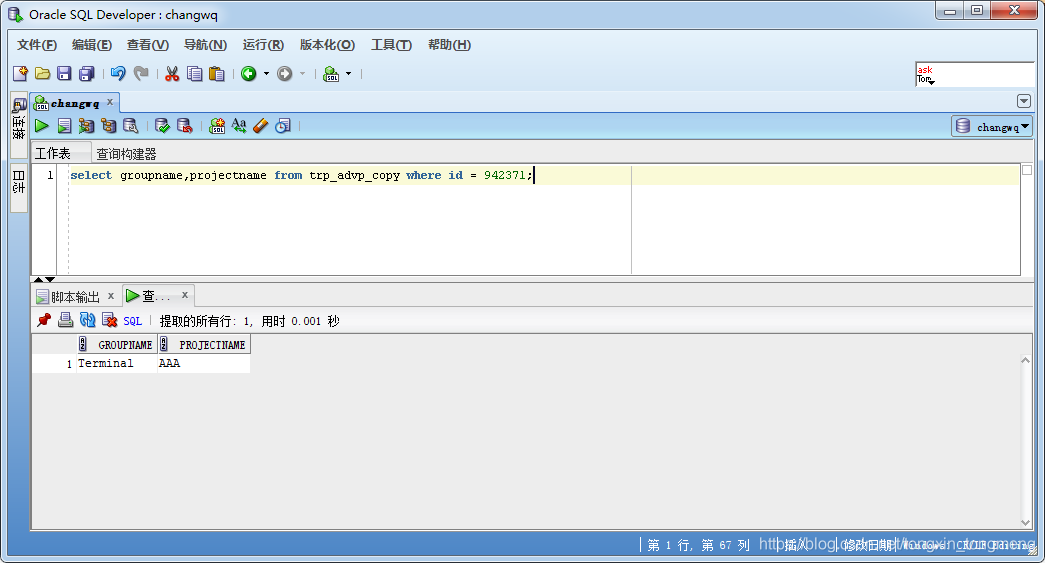Open the 编辑(E) menu

tap(92, 45)
